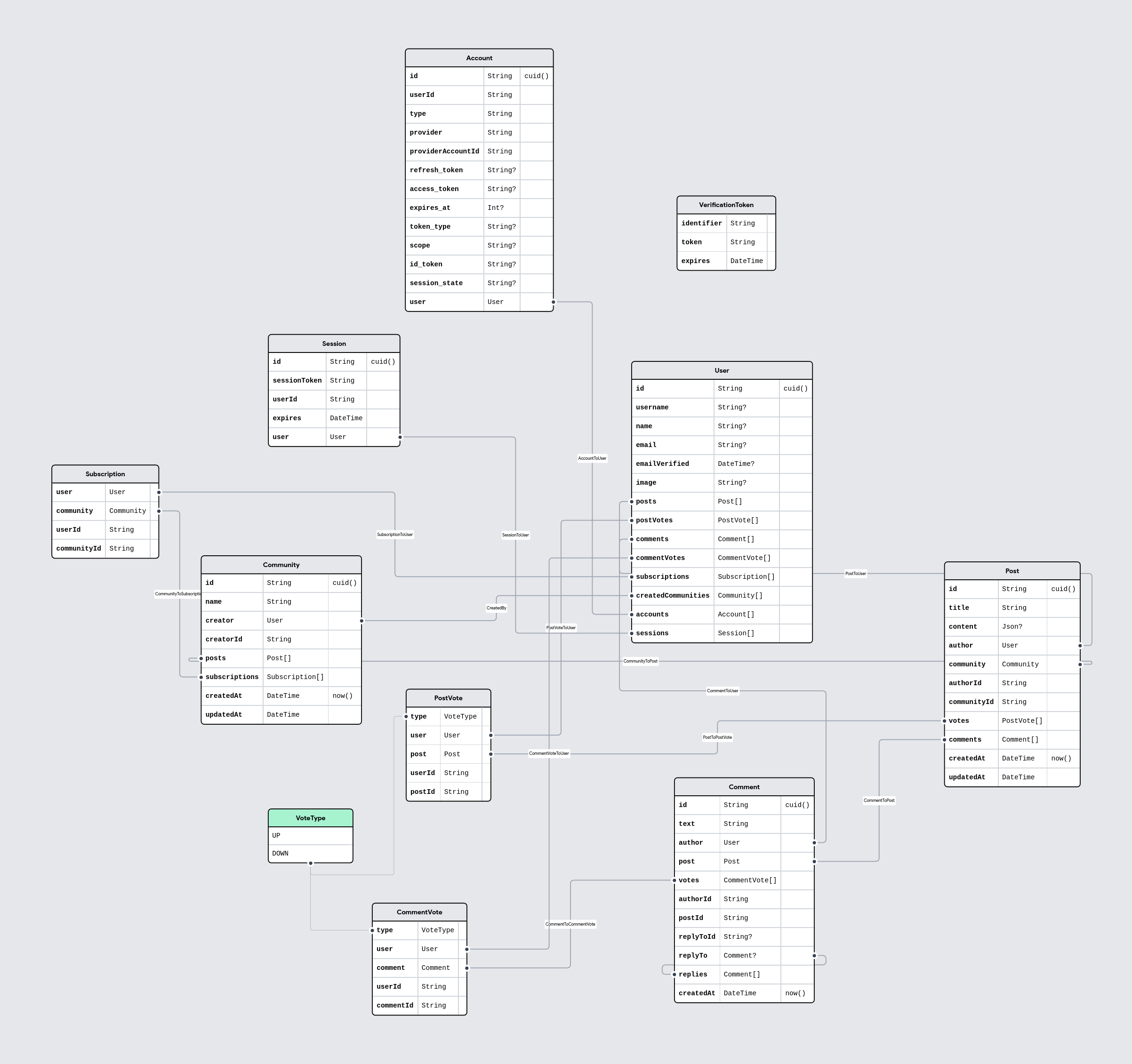This screenshot has height=1064, width=1132.
Task: Click the CommentToCommentVote relation label
Action: [570, 925]
